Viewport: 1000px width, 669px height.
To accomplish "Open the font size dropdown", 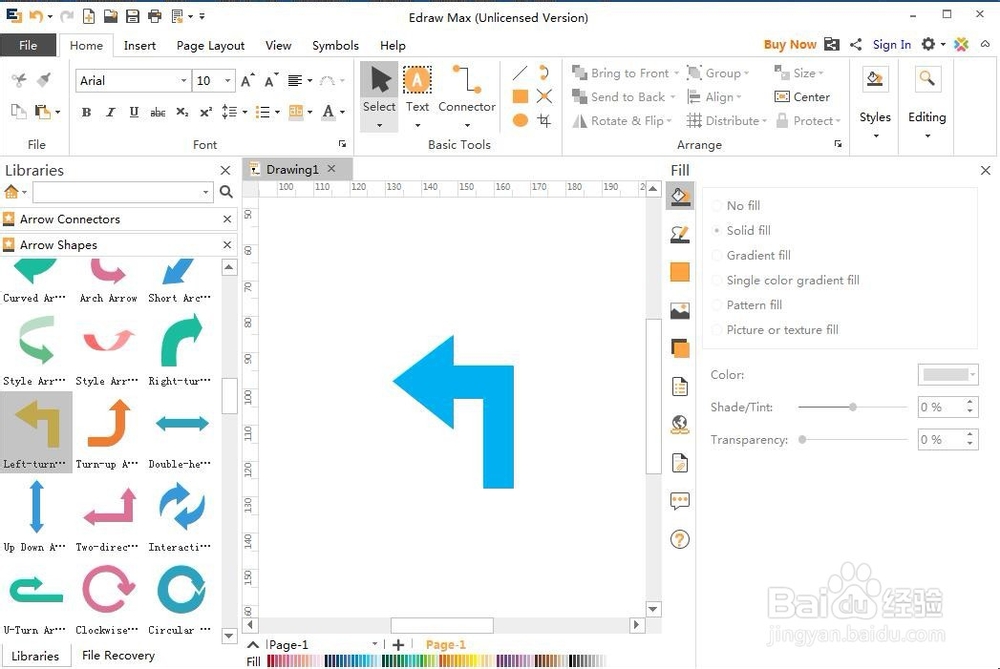I will click(x=227, y=80).
